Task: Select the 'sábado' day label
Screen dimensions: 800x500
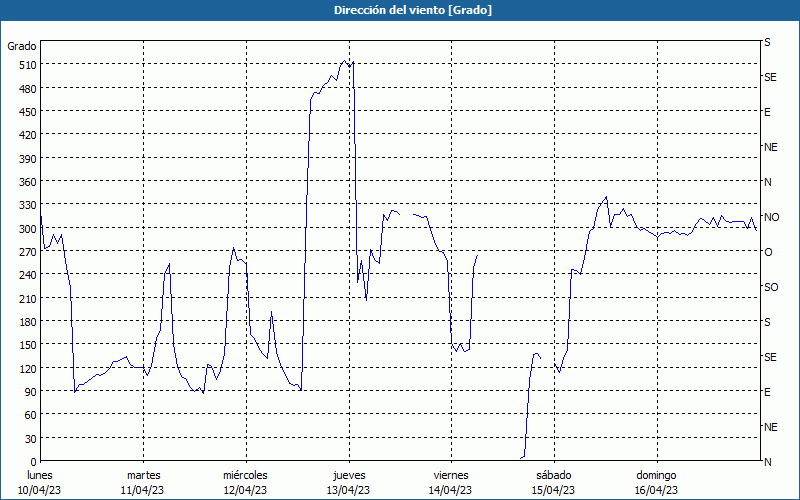Action: (x=554, y=475)
